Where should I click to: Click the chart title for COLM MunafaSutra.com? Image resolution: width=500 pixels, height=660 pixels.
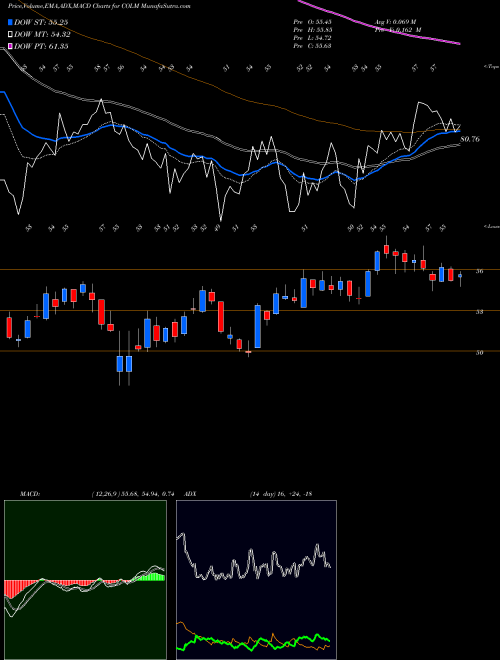coord(99,6)
